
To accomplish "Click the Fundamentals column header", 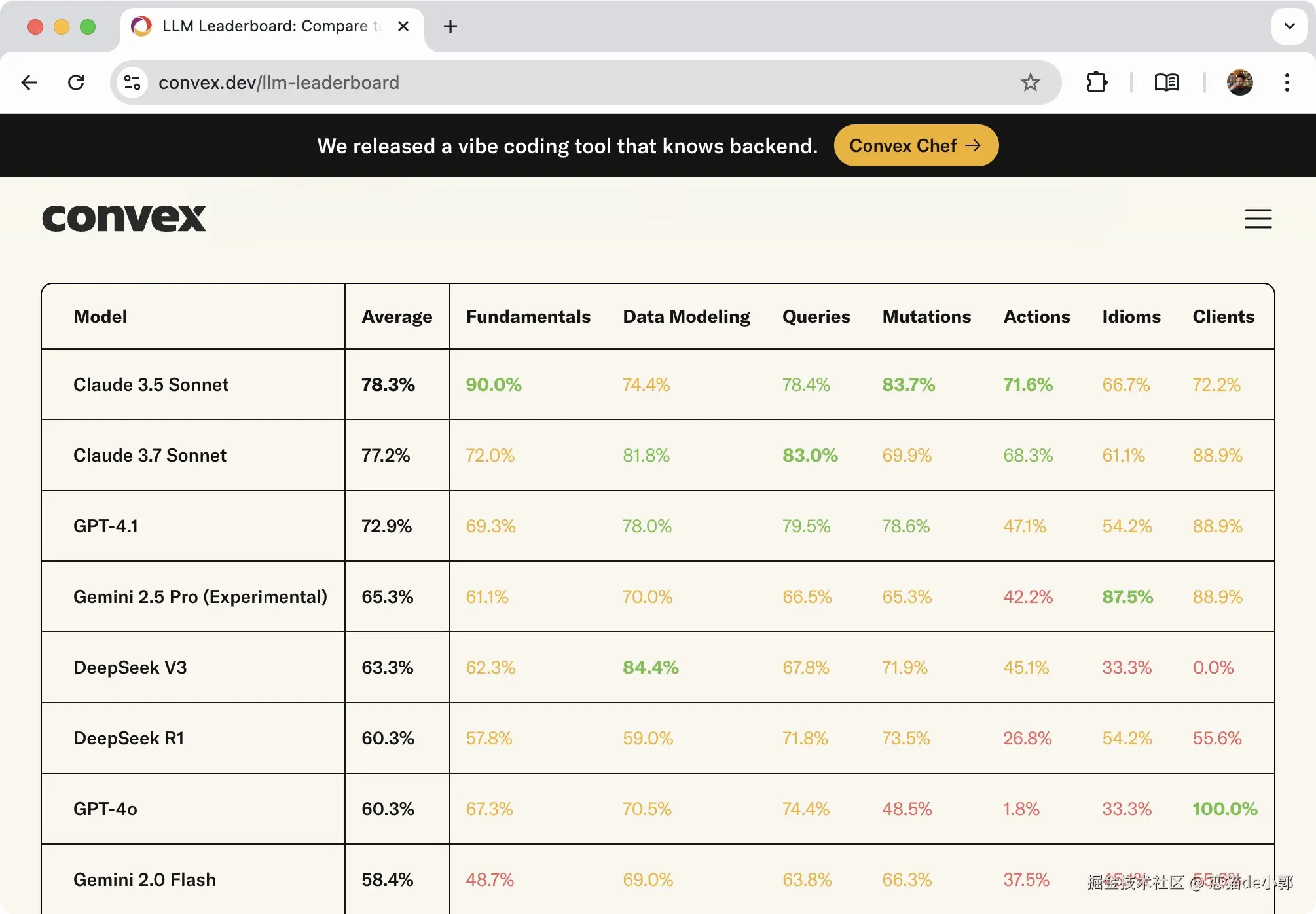I will coord(528,317).
